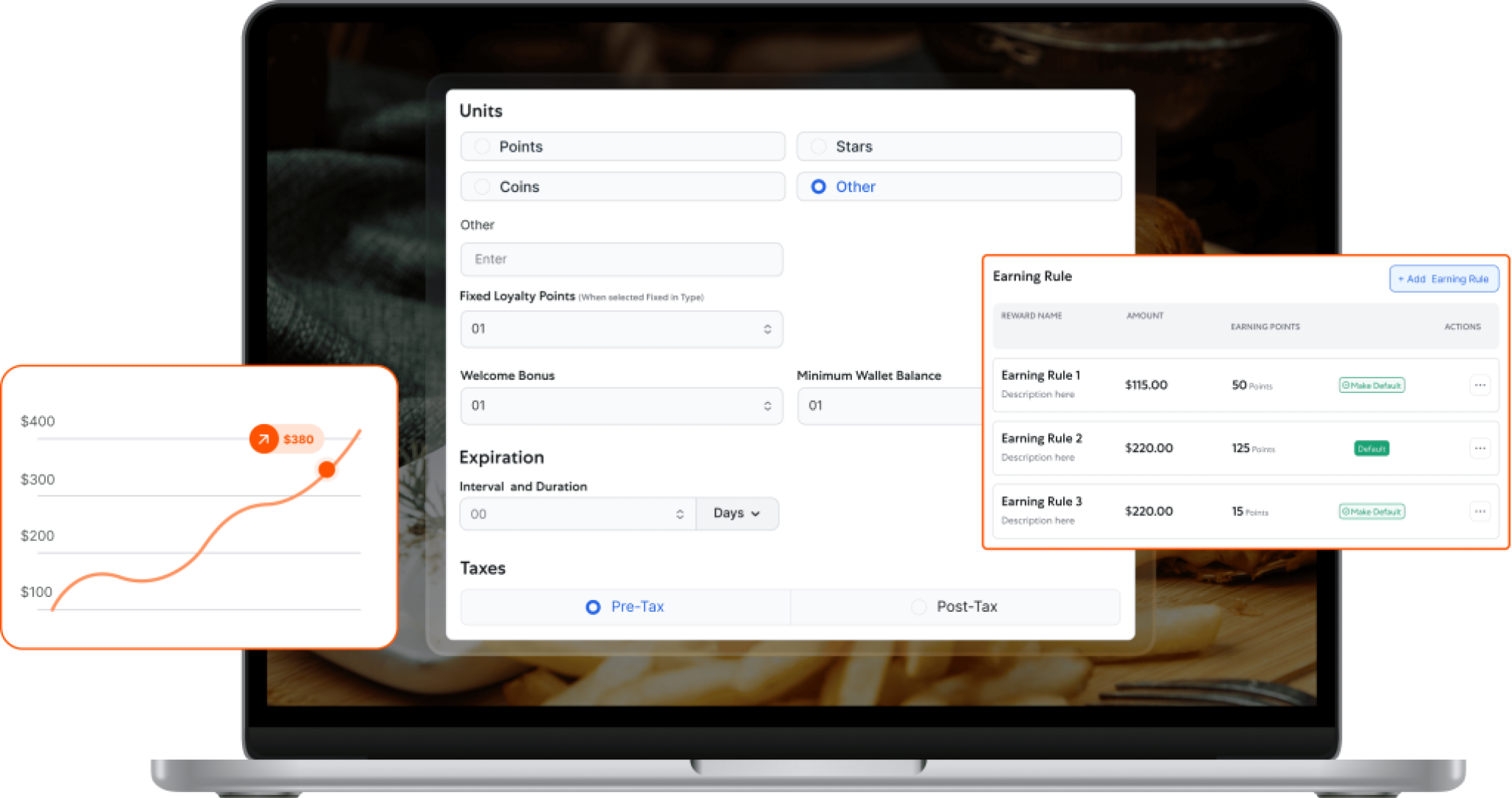Click the Default badge on Earning Rule 2
The height and width of the screenshot is (798, 1512).
[1371, 448]
